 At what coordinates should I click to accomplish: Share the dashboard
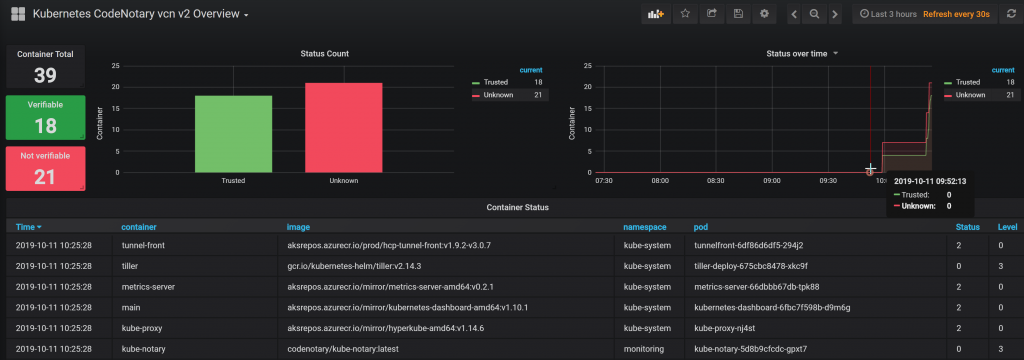(712, 14)
